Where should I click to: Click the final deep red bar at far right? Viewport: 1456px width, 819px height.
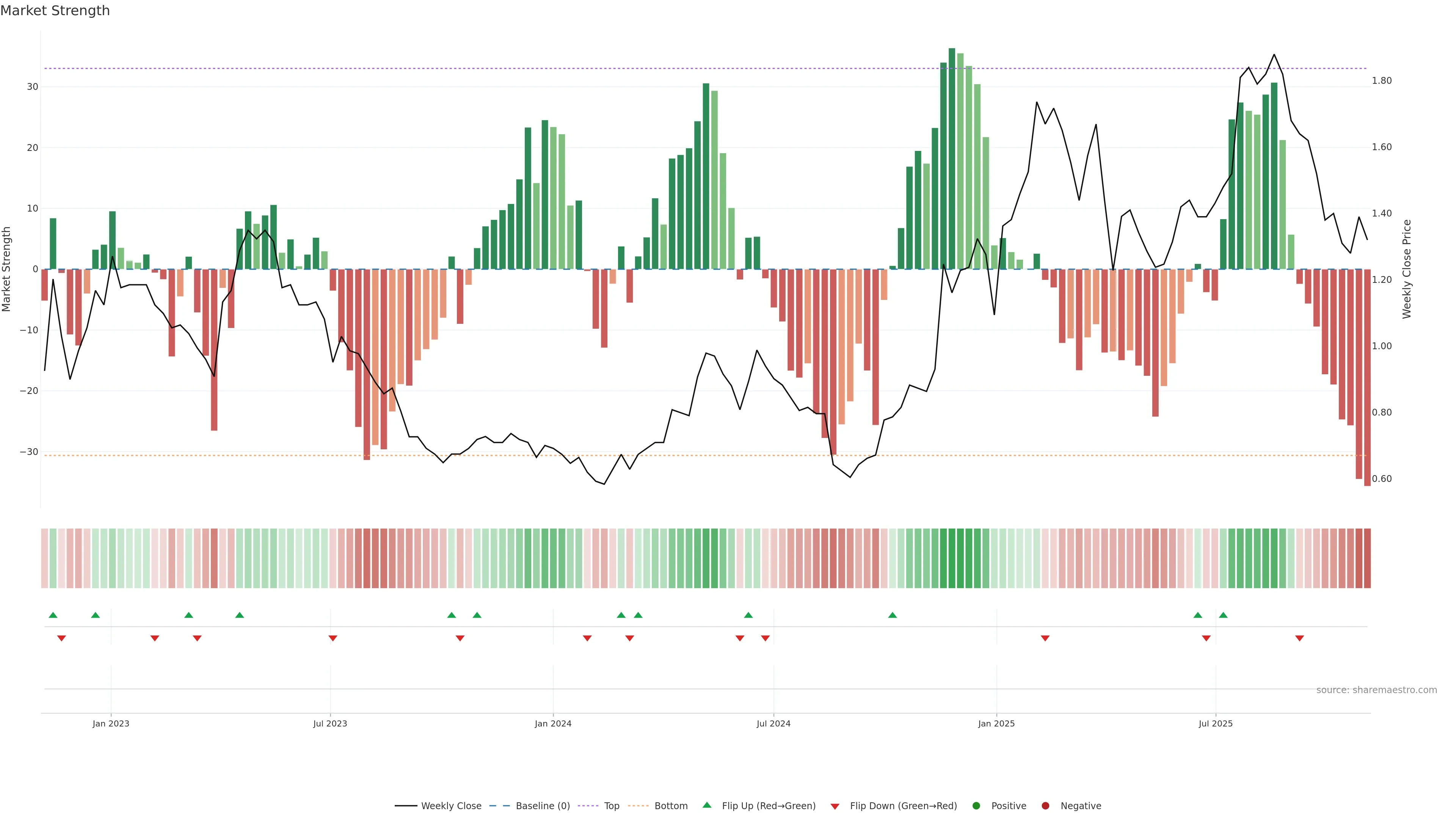point(1367,377)
